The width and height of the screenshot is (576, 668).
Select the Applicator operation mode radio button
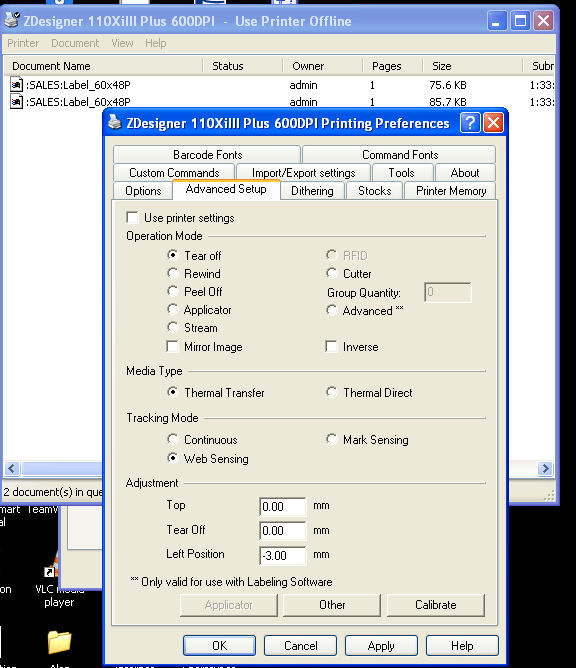pyautogui.click(x=172, y=309)
